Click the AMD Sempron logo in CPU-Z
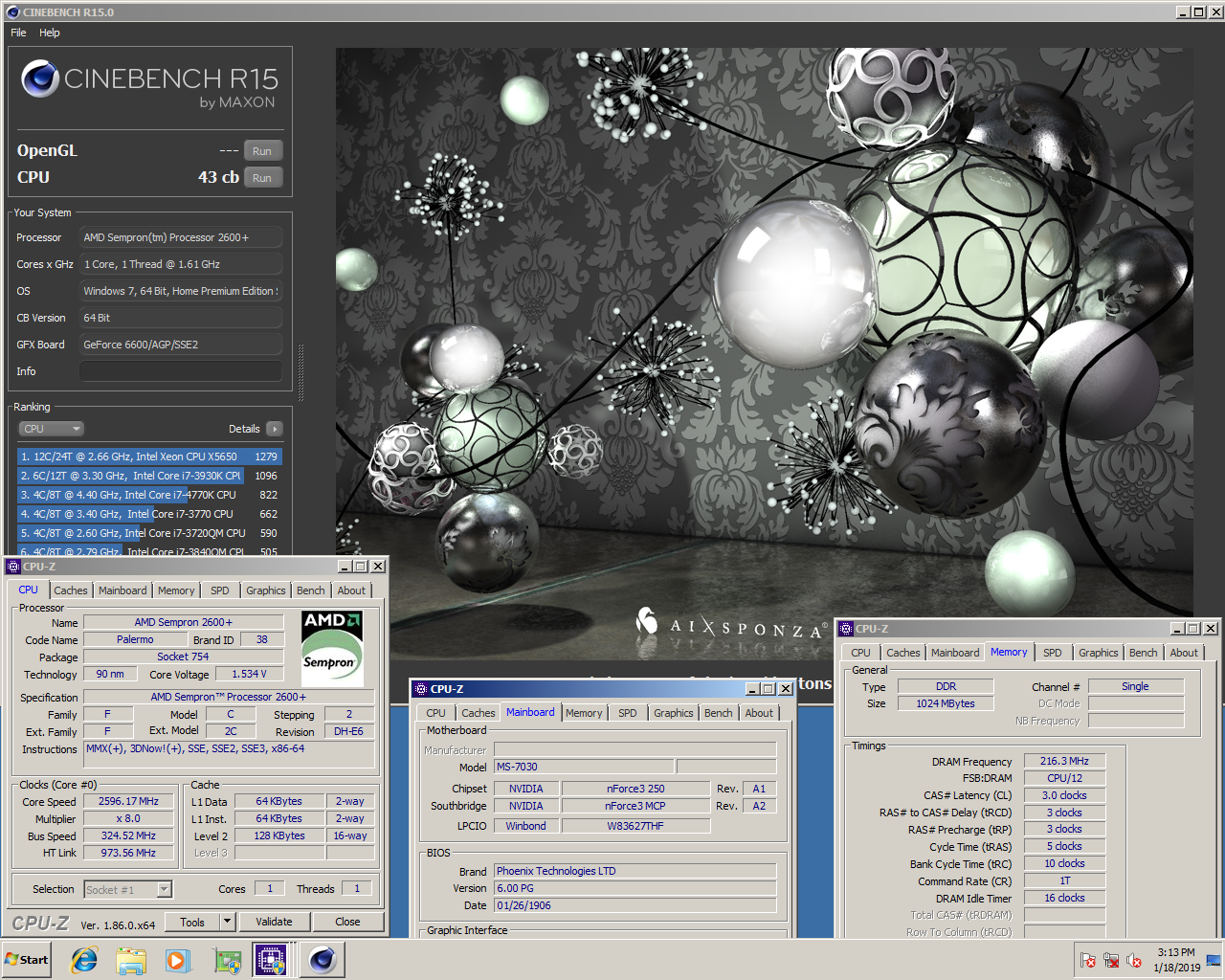Screen dimensions: 1225x980 [331, 648]
